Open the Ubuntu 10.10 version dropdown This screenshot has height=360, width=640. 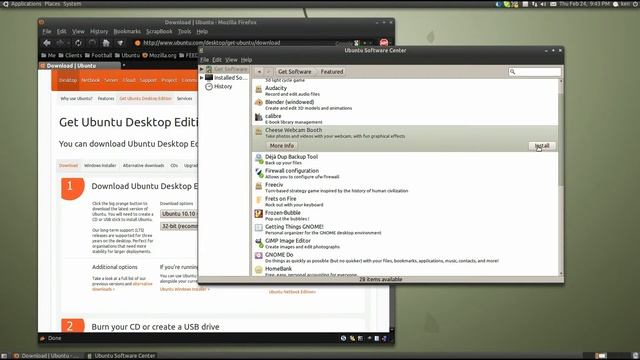pos(179,214)
